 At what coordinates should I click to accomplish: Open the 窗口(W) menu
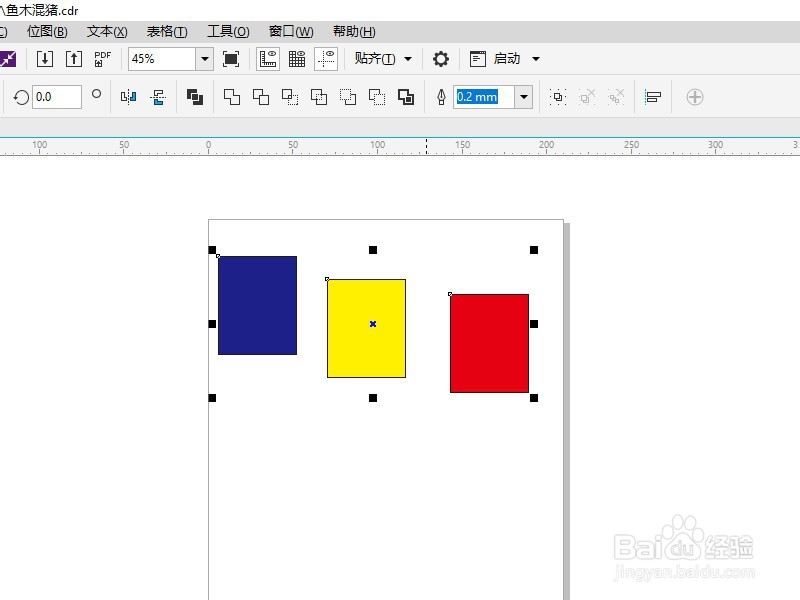click(x=291, y=32)
